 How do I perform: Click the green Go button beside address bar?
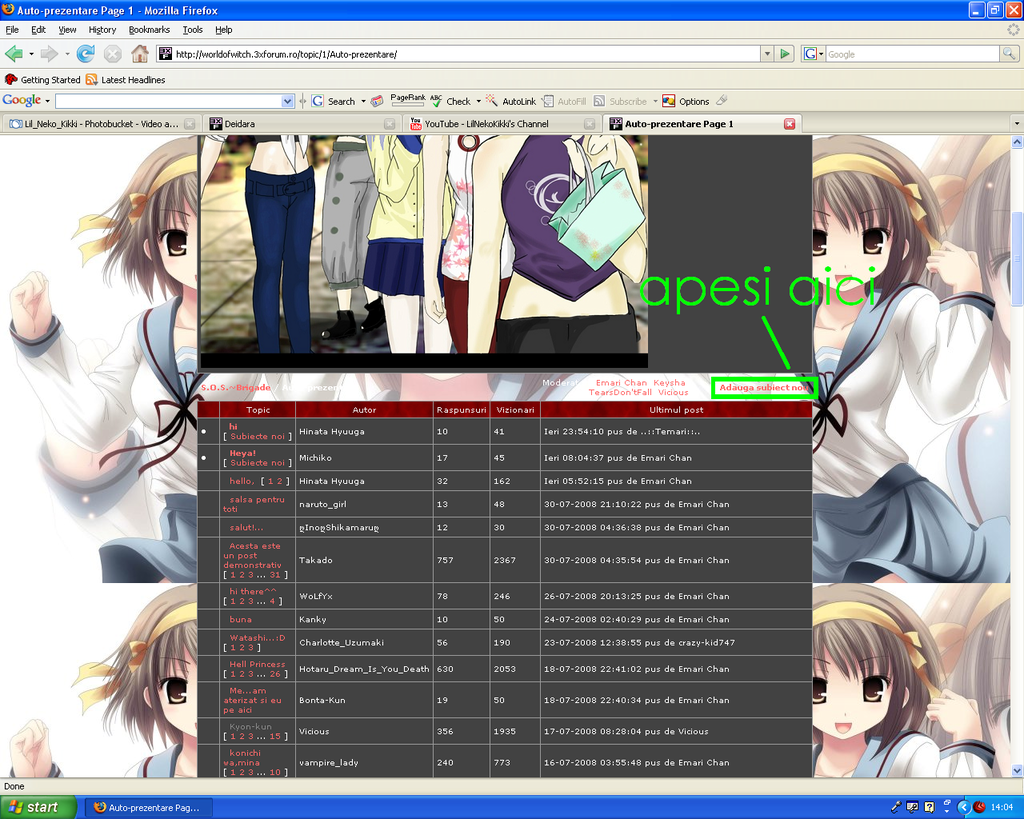coord(784,54)
